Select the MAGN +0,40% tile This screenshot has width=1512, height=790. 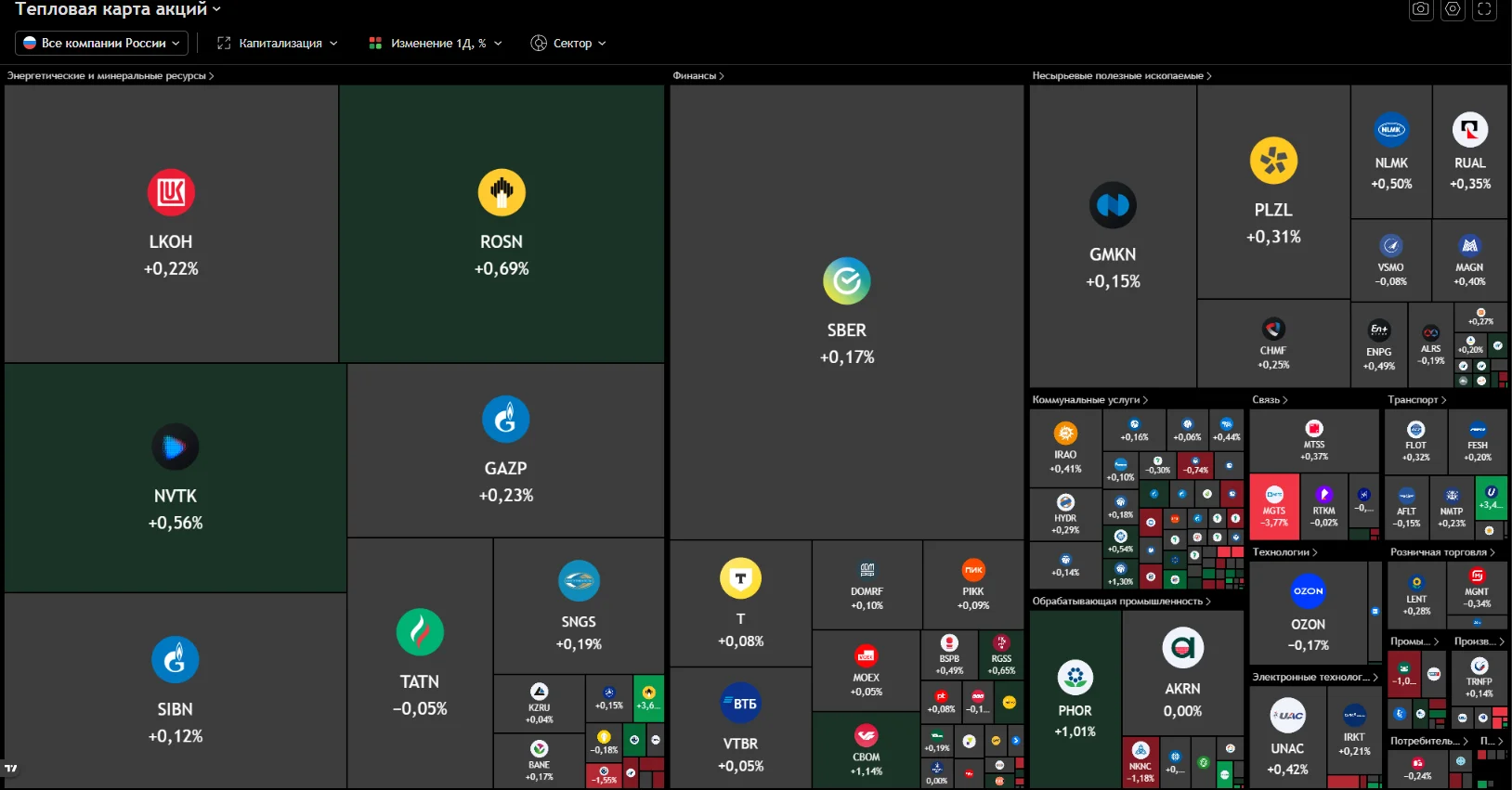(1470, 259)
